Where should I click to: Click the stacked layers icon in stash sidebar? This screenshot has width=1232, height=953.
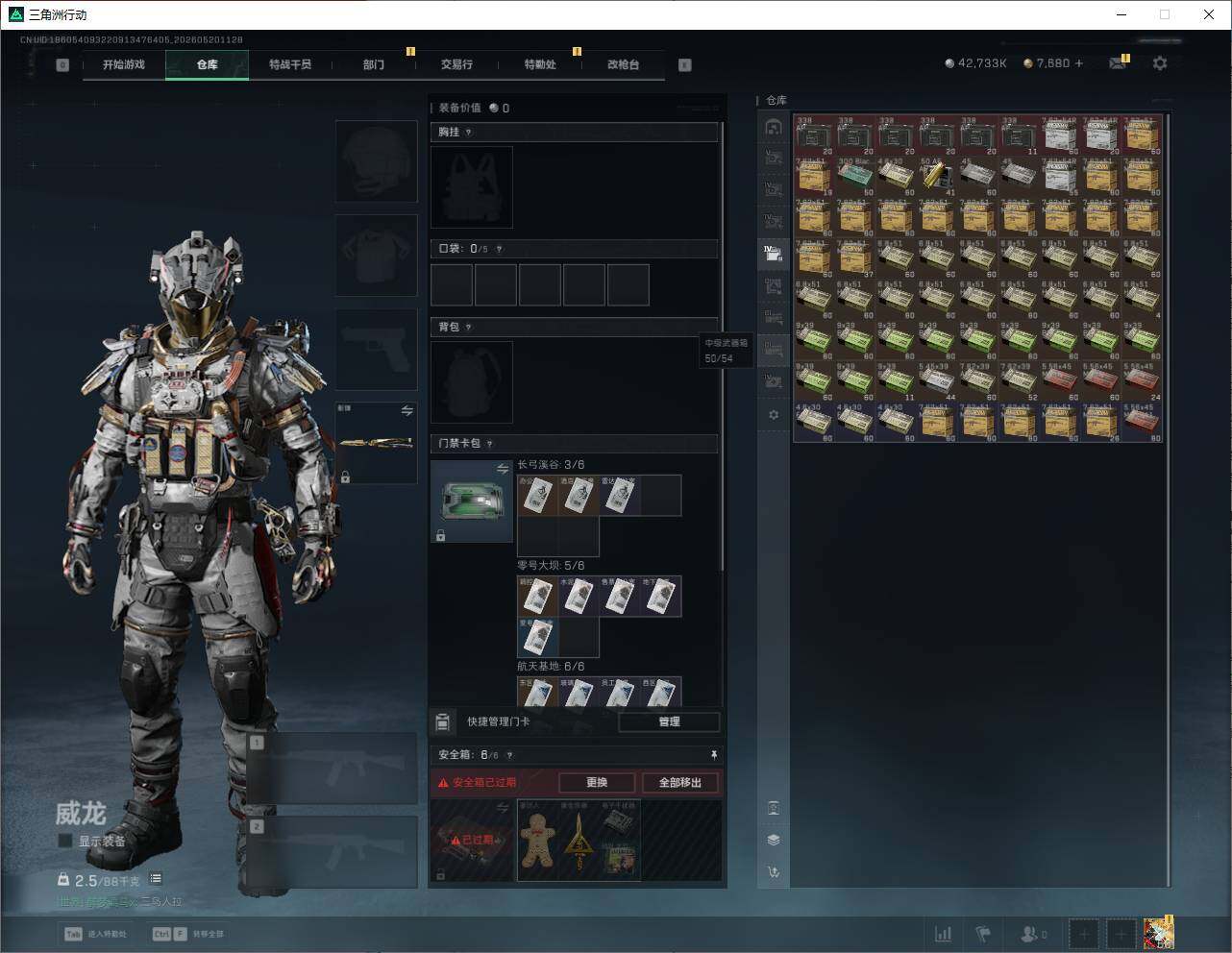(x=774, y=840)
